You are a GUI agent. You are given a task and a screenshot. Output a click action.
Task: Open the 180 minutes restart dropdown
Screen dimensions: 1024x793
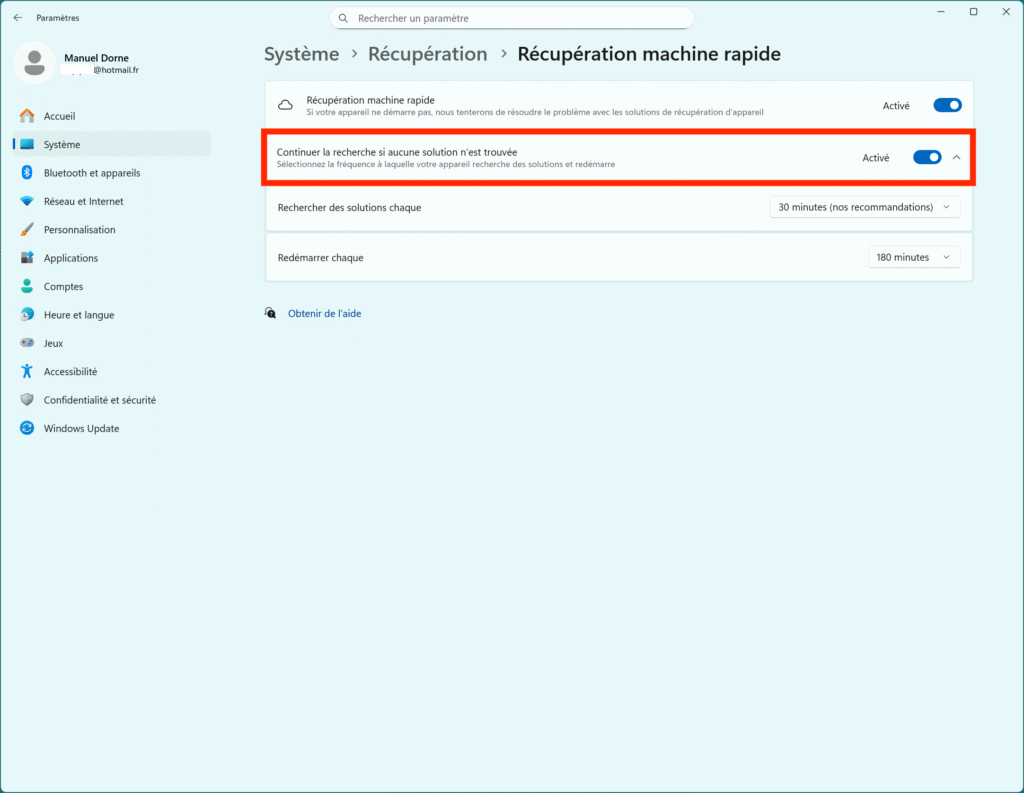pos(913,257)
